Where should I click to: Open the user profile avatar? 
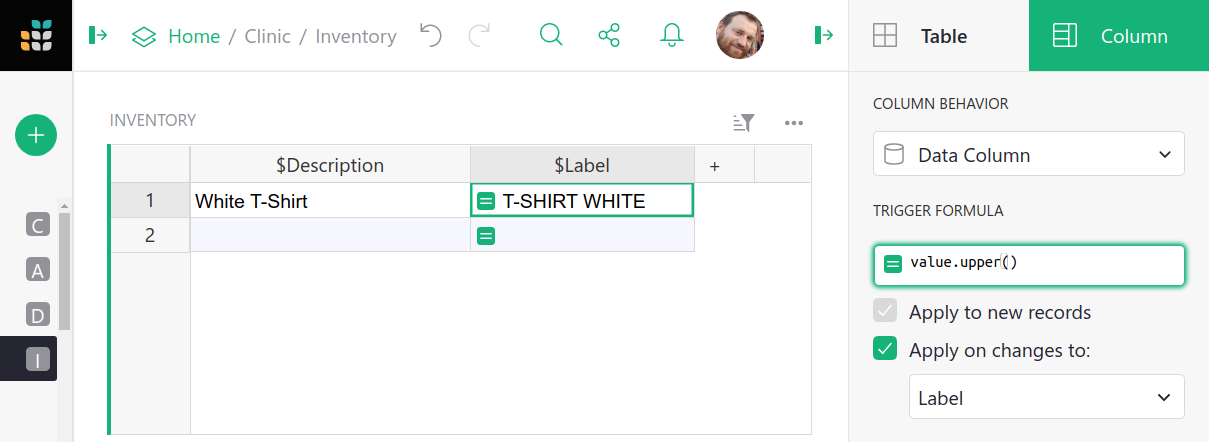pyautogui.click(x=740, y=36)
